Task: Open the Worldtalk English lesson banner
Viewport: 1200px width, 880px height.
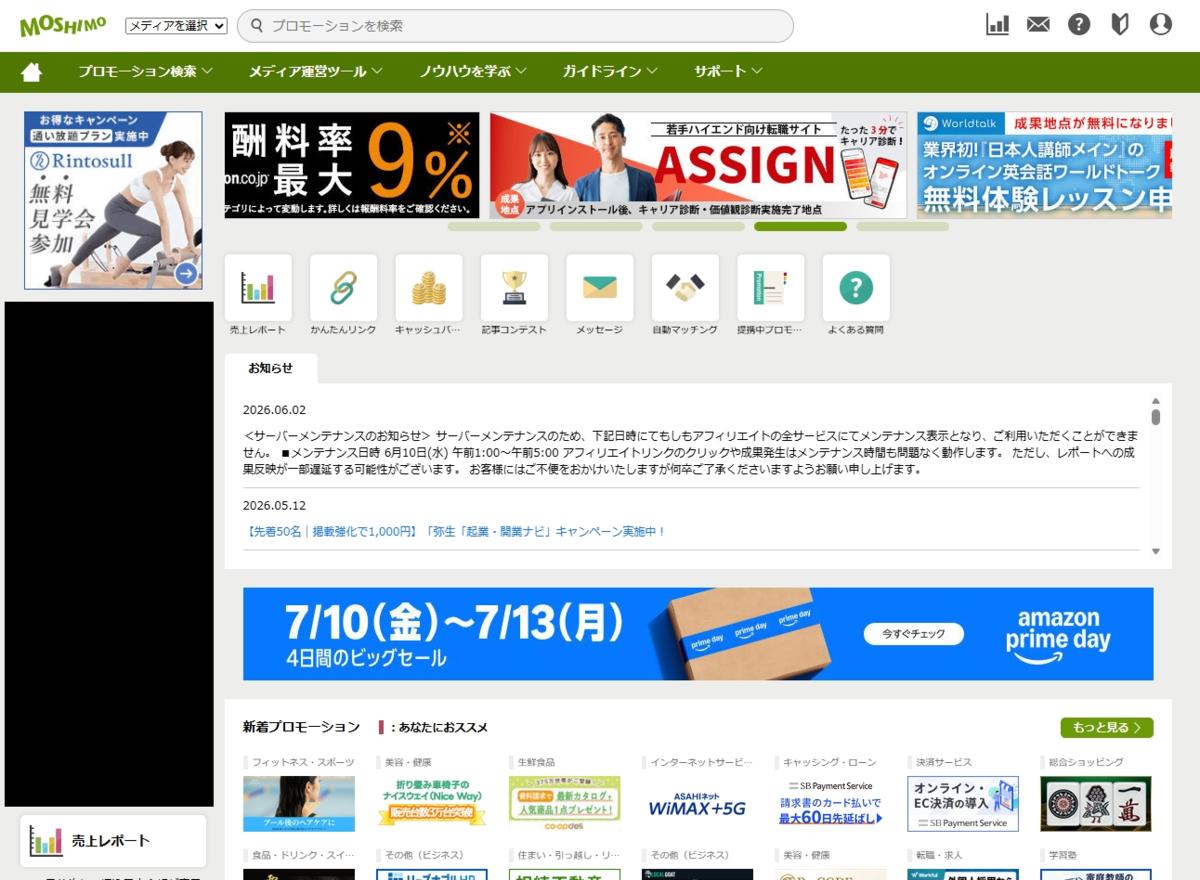Action: (1044, 165)
